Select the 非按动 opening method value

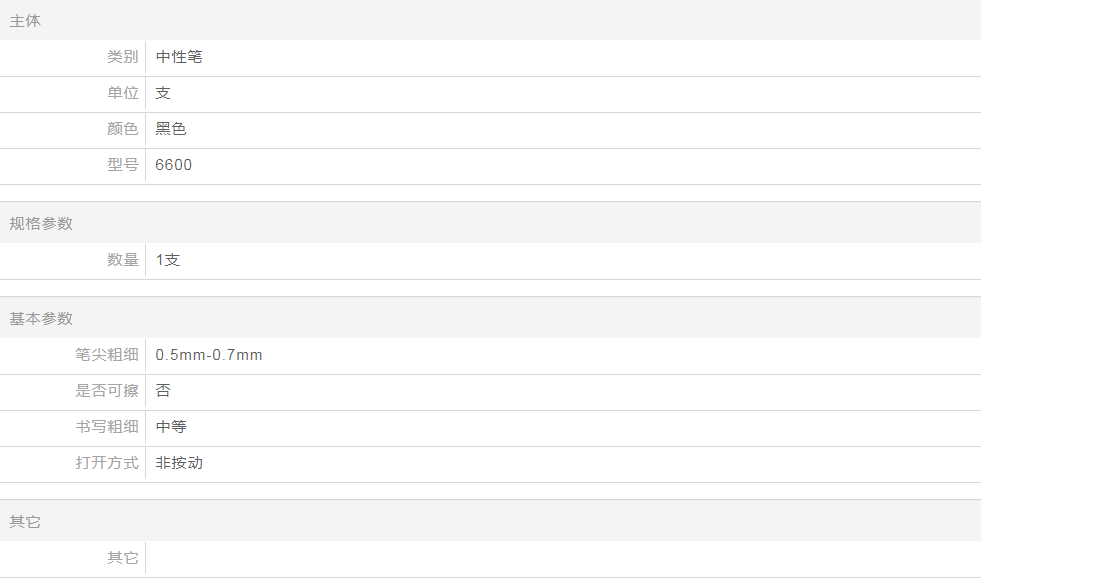click(x=179, y=463)
